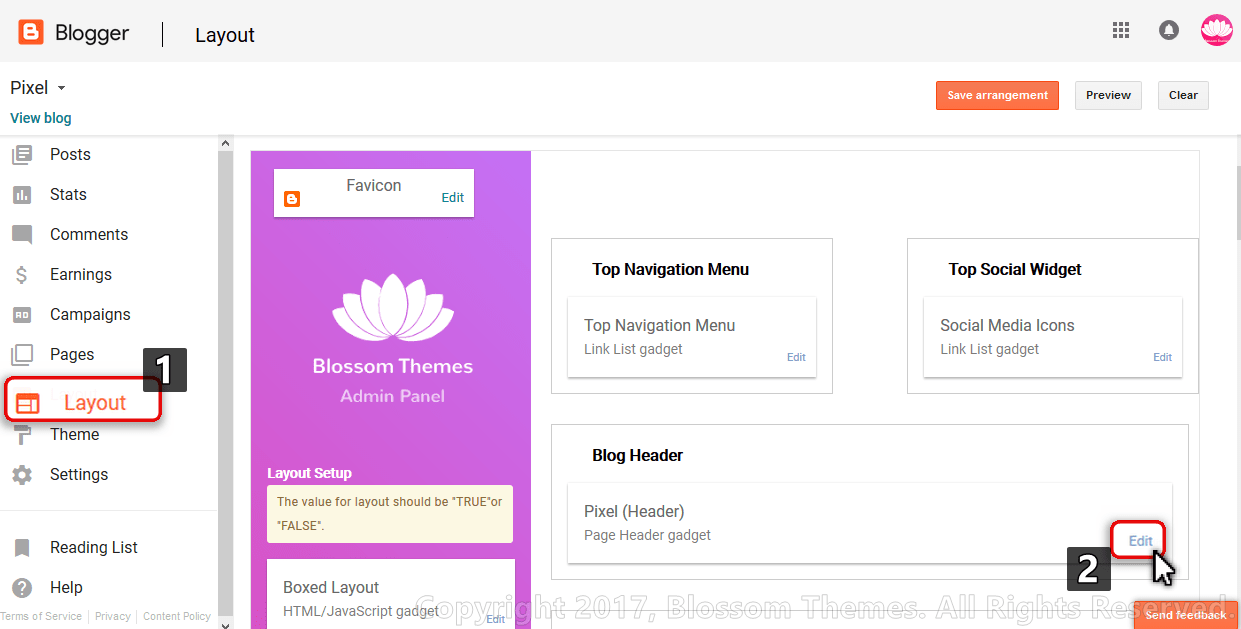Open the Pages menu item
The image size is (1241, 629).
click(x=72, y=355)
